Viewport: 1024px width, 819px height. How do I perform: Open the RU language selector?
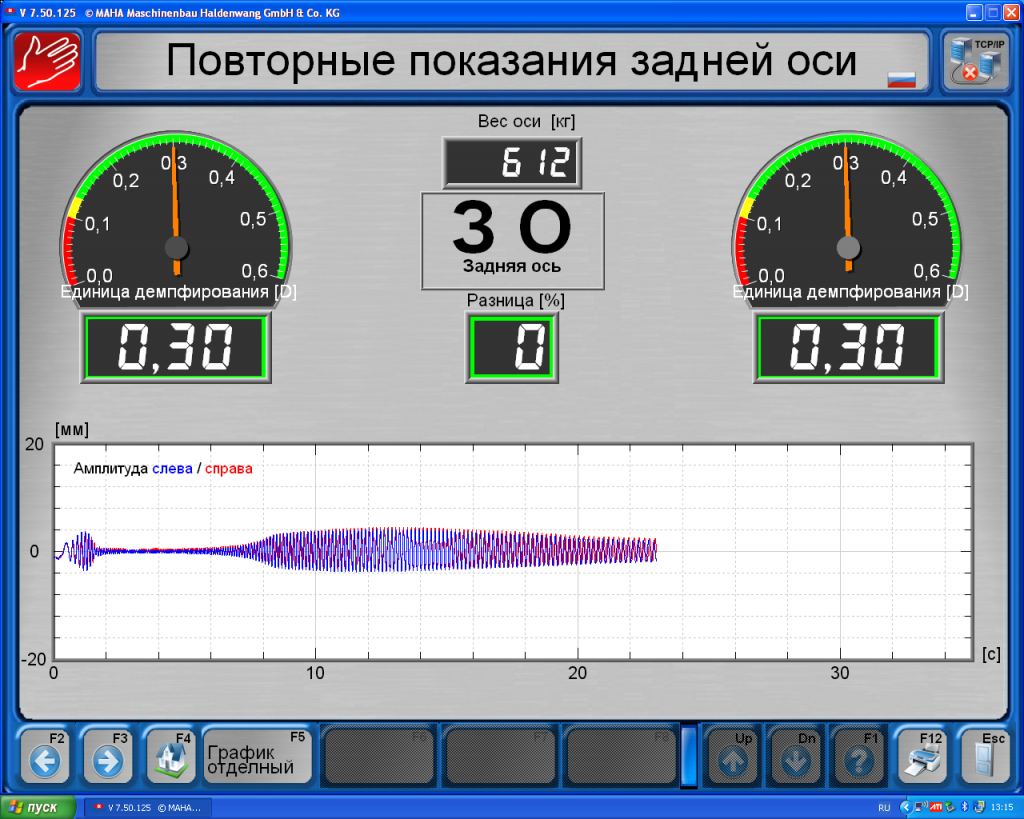click(x=883, y=809)
